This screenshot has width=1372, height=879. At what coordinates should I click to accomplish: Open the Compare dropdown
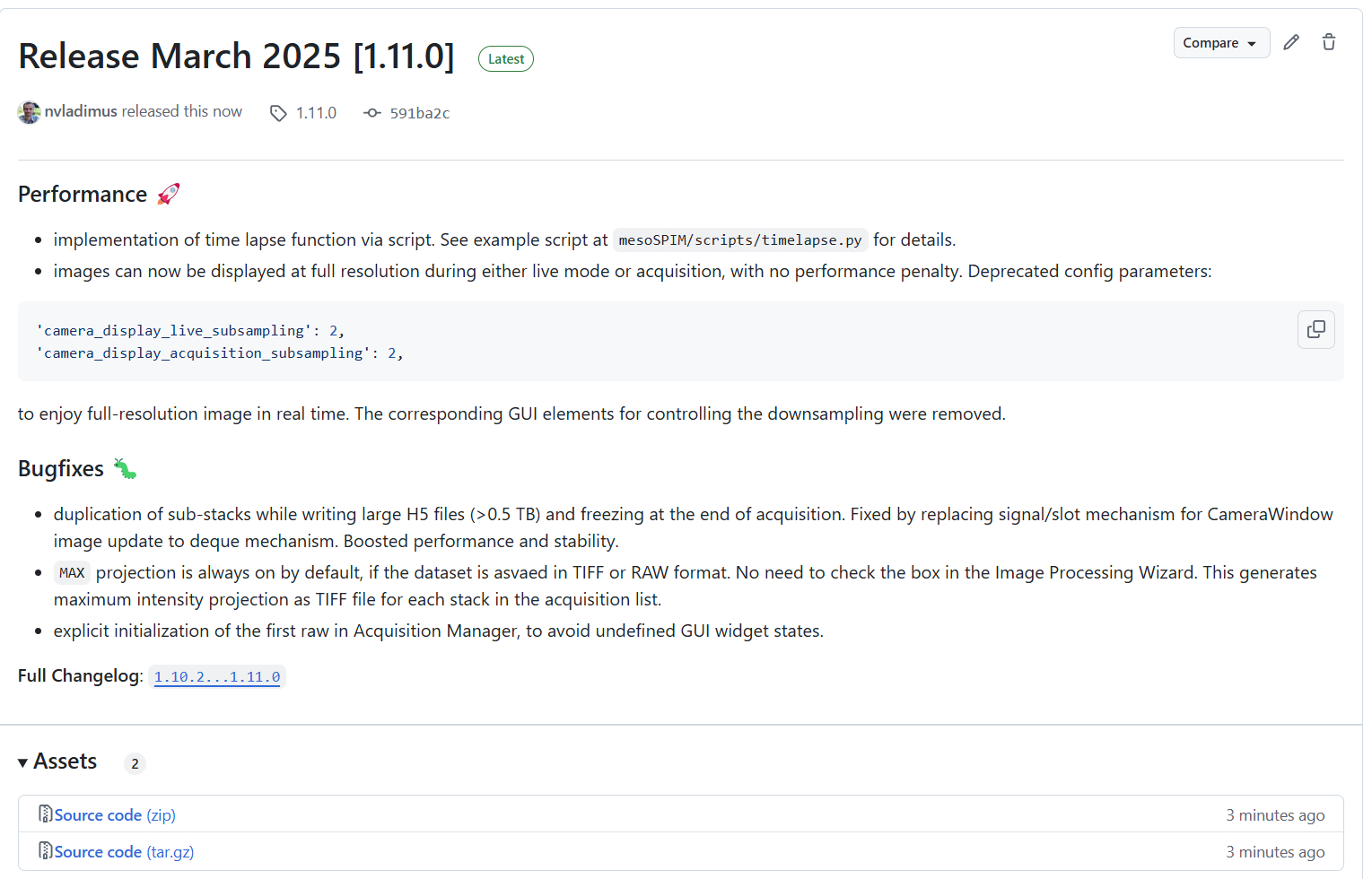tap(1220, 43)
